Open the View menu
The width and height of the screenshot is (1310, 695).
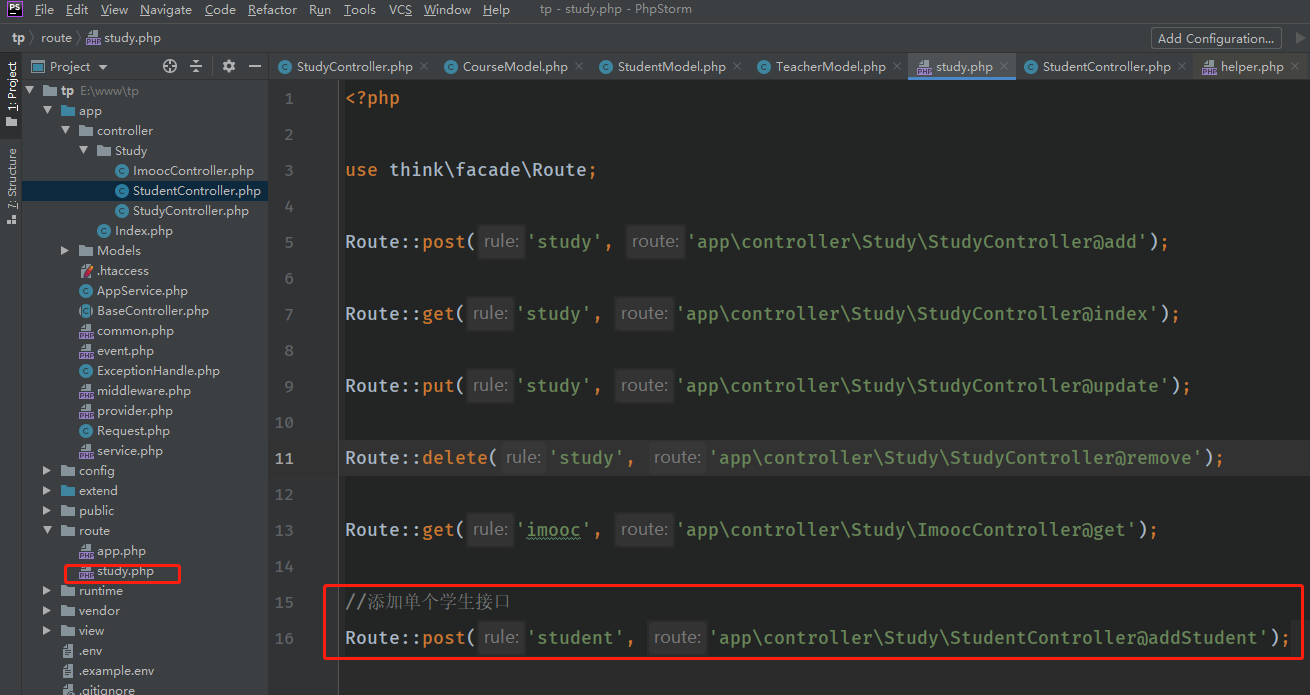click(x=114, y=10)
